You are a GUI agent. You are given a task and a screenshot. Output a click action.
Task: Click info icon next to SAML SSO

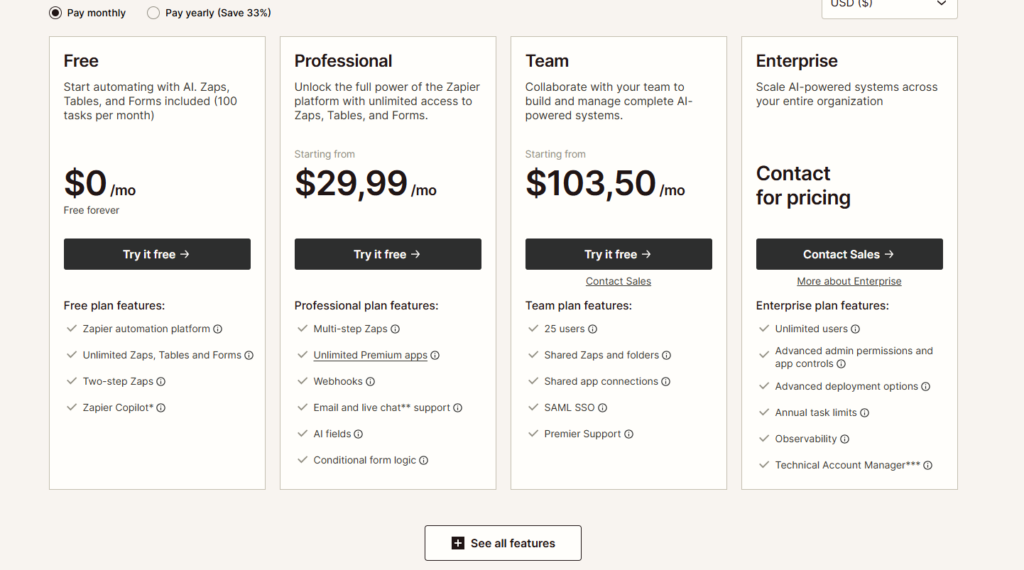pyautogui.click(x=602, y=408)
